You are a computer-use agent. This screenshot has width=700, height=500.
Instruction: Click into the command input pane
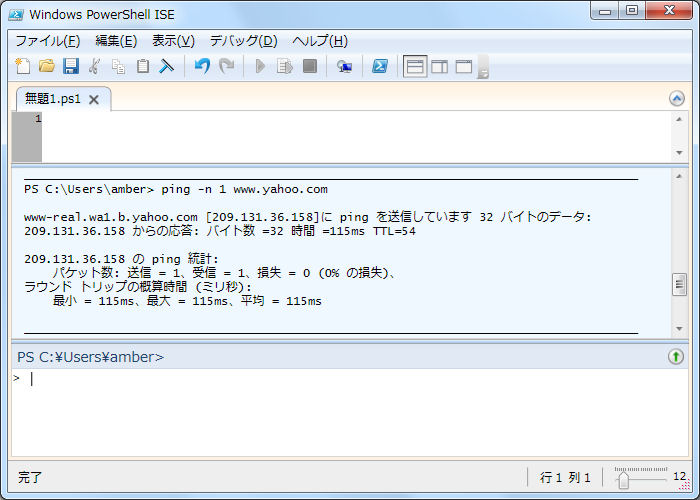tap(348, 412)
